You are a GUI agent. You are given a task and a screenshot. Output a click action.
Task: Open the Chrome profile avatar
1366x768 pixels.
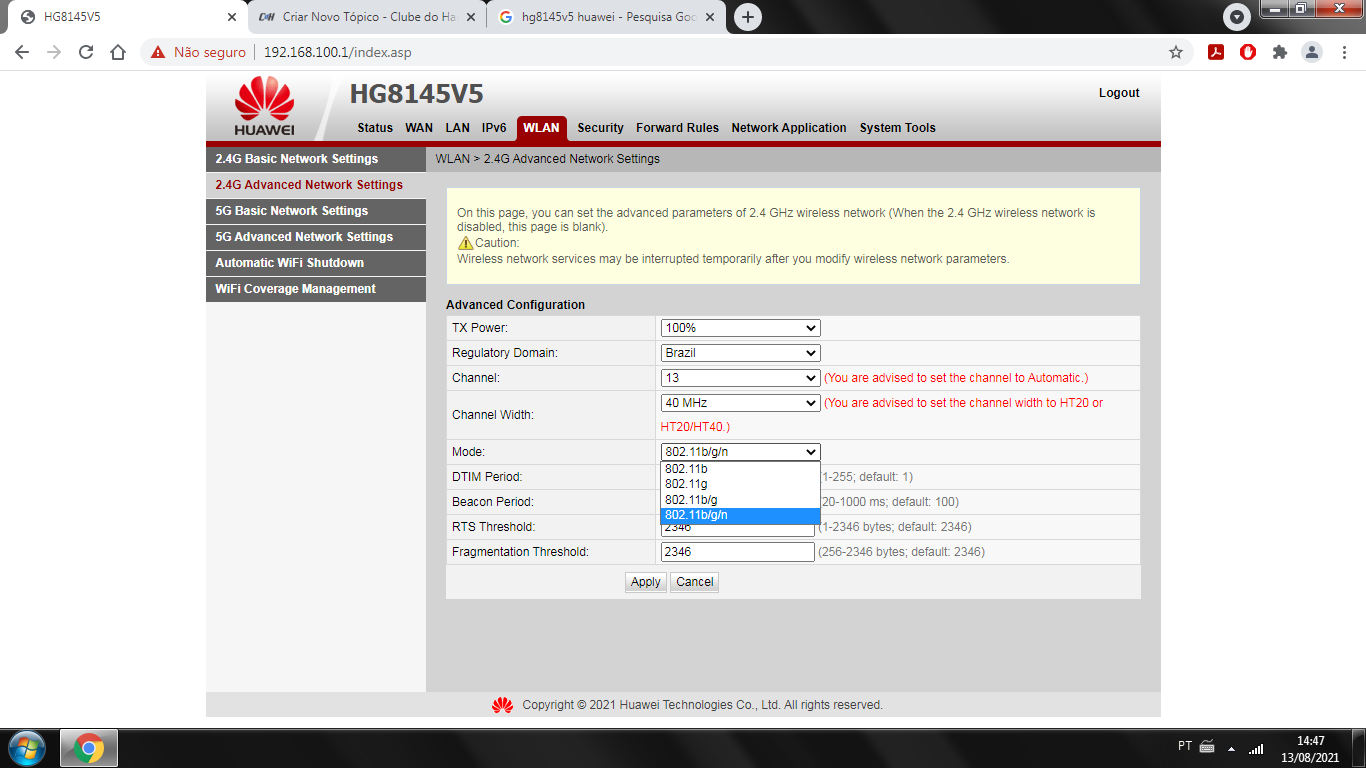[x=1312, y=52]
